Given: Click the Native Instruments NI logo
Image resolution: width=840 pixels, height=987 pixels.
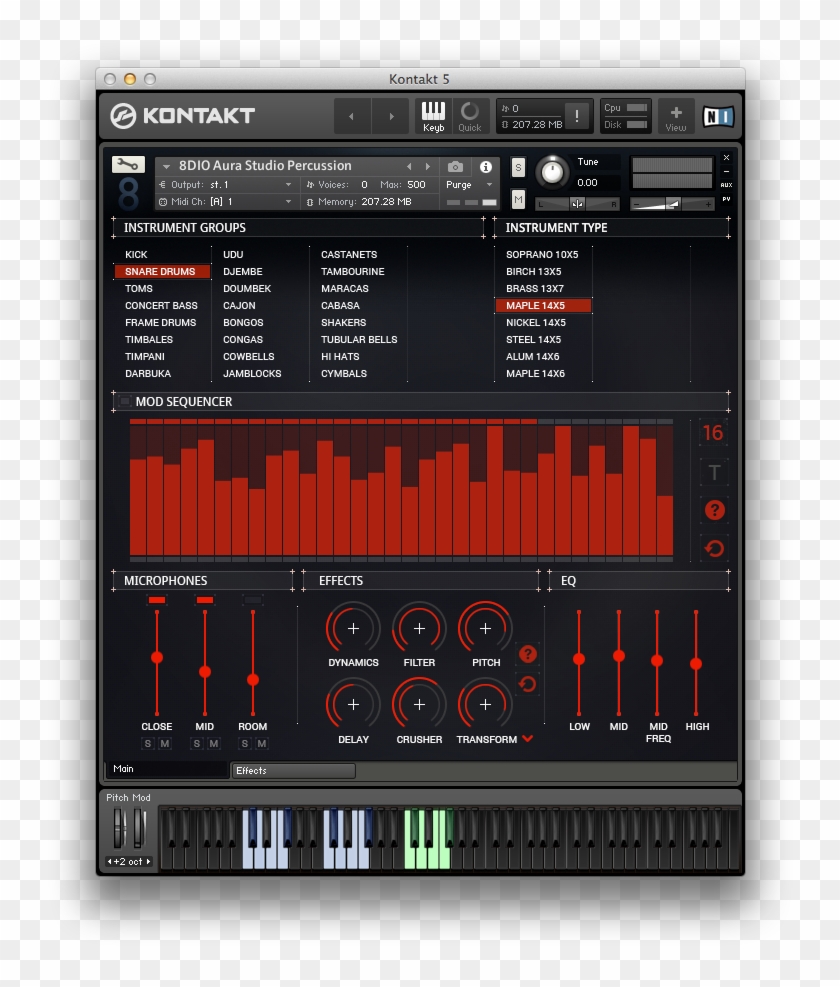Looking at the screenshot, I should 718,116.
